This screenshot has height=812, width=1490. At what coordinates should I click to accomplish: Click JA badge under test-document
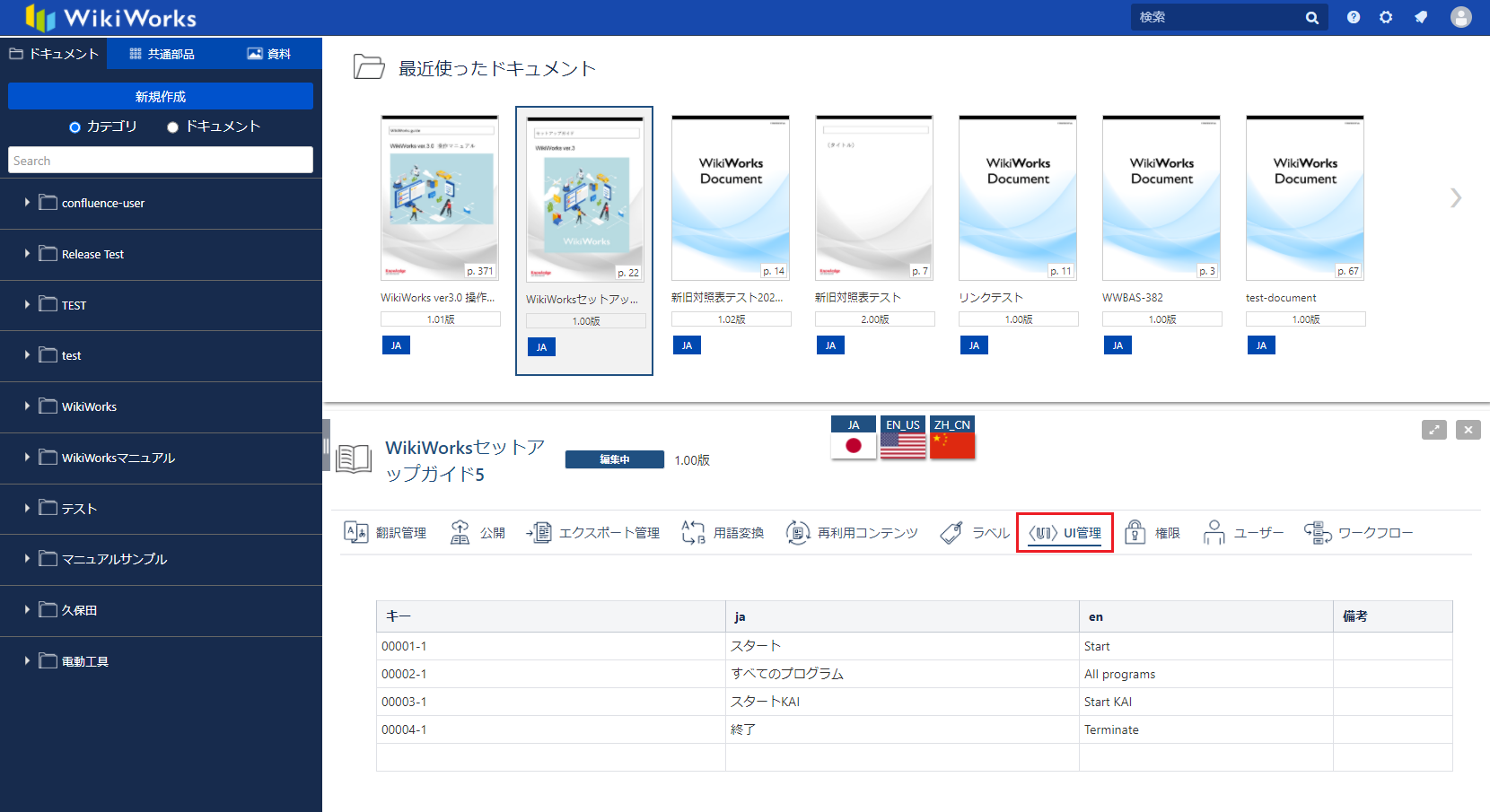pos(1261,345)
